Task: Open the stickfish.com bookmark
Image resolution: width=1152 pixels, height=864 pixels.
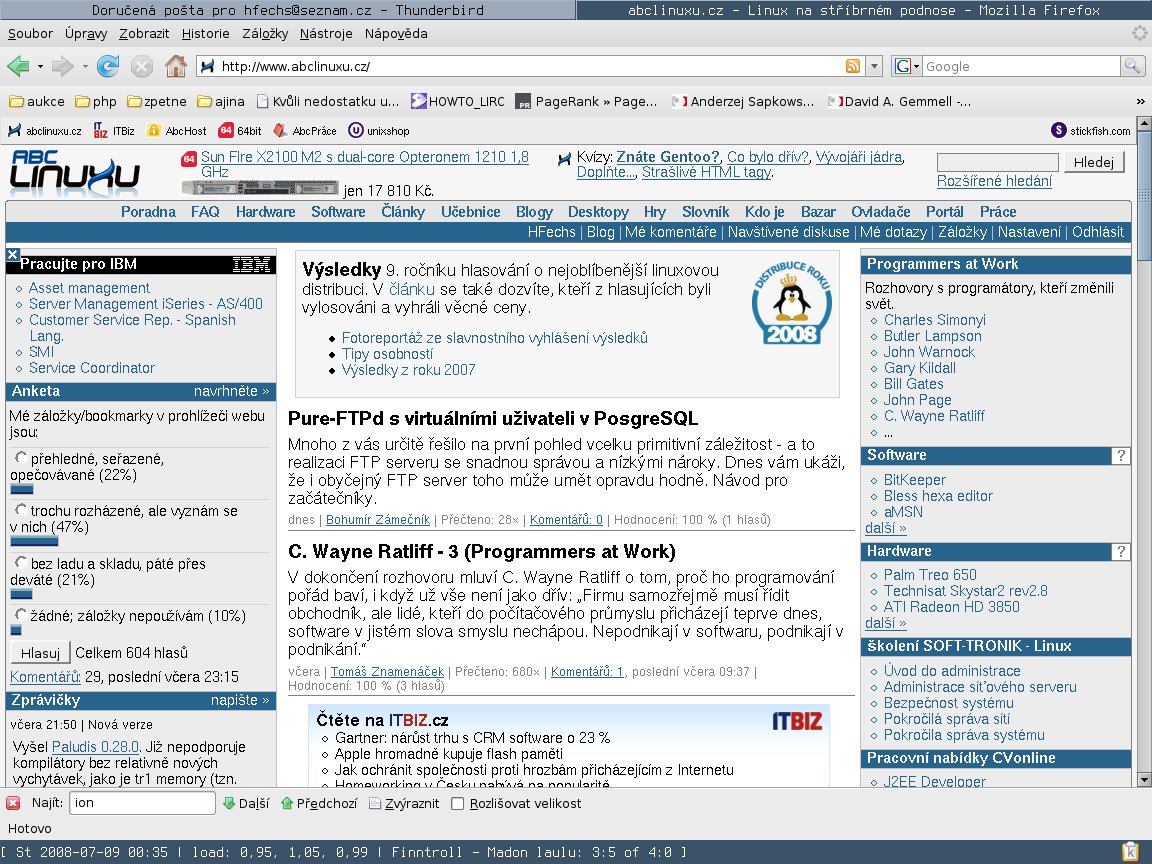Action: click(x=1091, y=131)
